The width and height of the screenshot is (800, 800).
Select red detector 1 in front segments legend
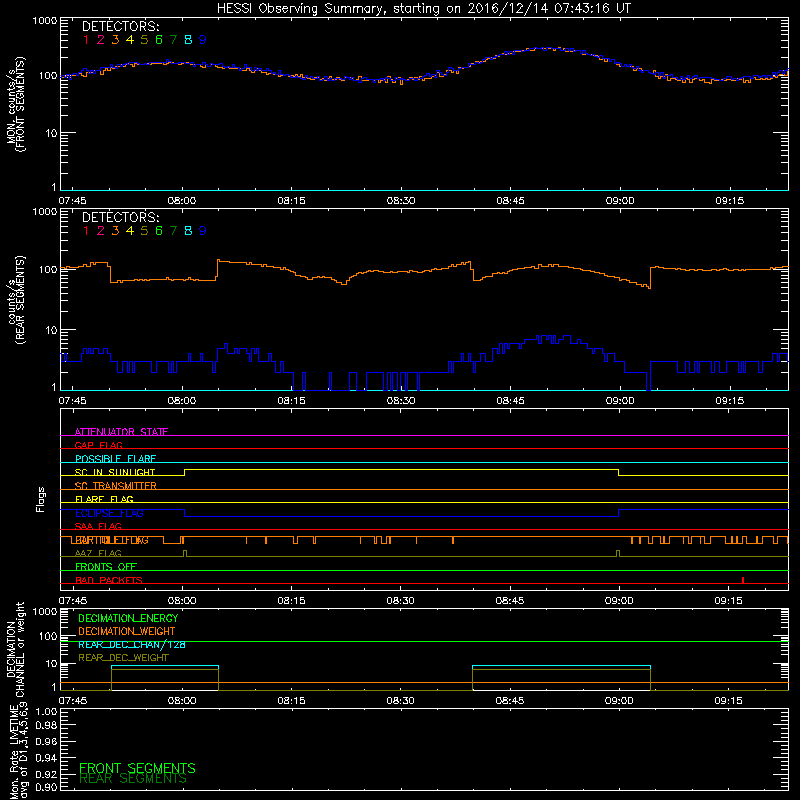point(86,40)
